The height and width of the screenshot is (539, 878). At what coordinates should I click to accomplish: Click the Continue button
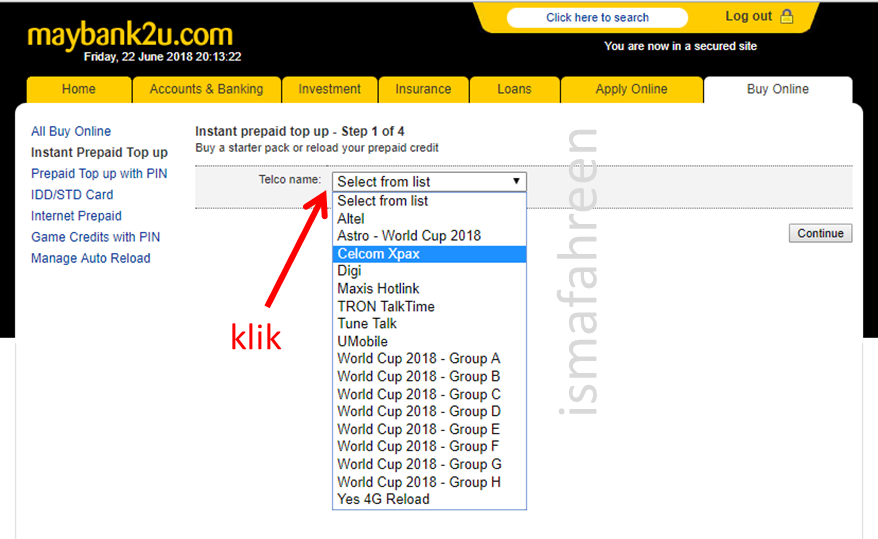coord(820,233)
